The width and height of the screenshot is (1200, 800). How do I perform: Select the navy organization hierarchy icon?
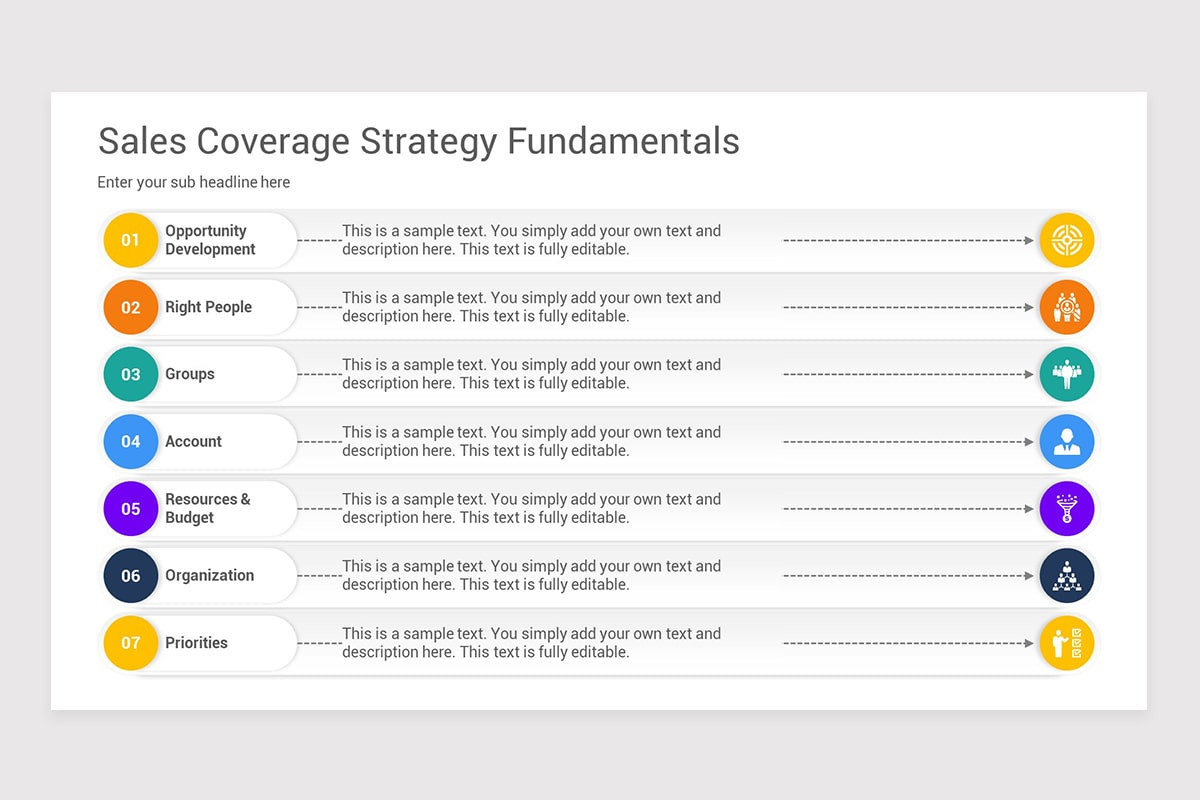point(1067,575)
